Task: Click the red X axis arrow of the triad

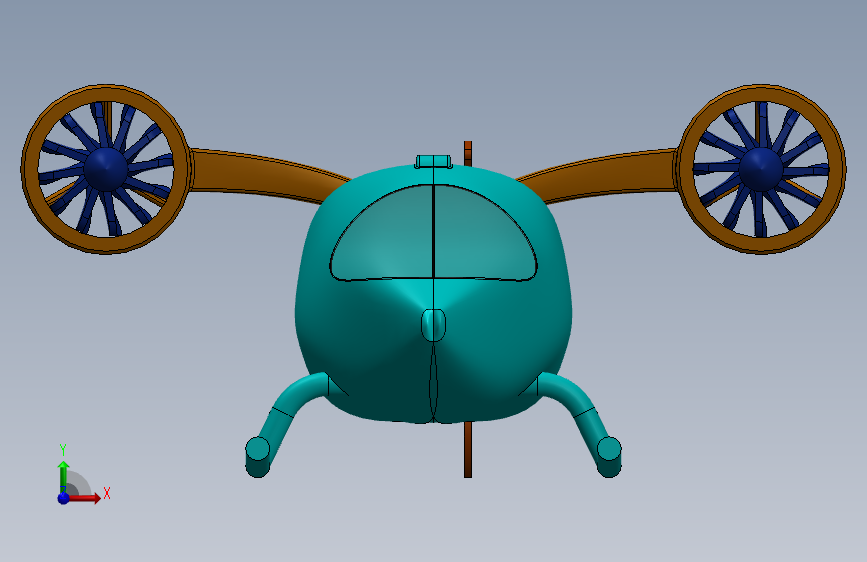Action: point(84,498)
